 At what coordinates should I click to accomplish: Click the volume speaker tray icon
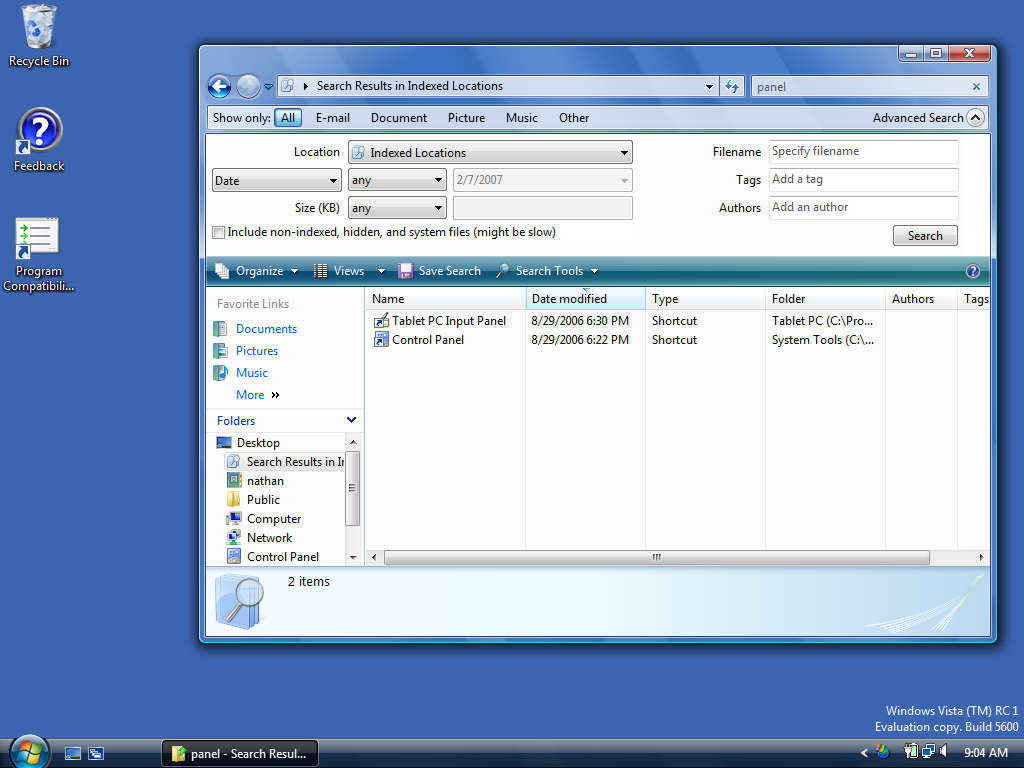pos(944,751)
